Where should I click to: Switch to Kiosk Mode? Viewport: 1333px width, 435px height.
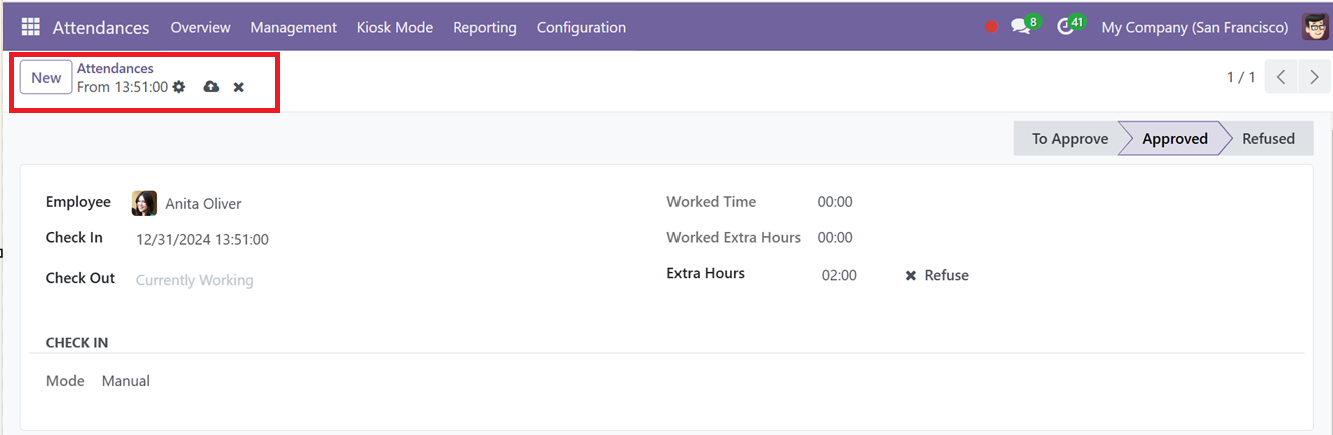395,27
